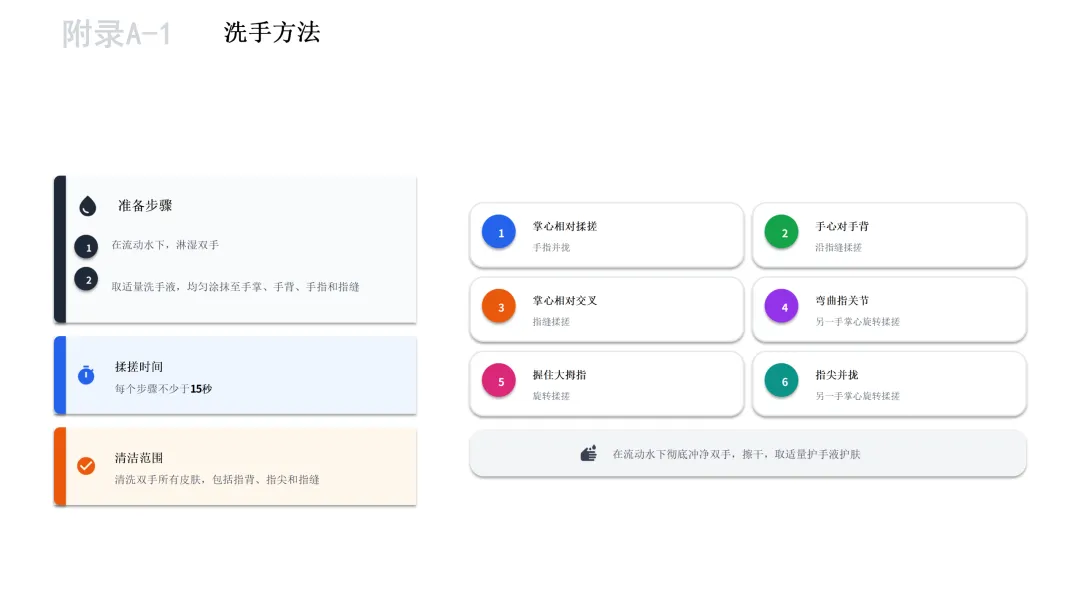Select the 附录A-1 heading text
This screenshot has width=1080, height=608.
point(117,34)
